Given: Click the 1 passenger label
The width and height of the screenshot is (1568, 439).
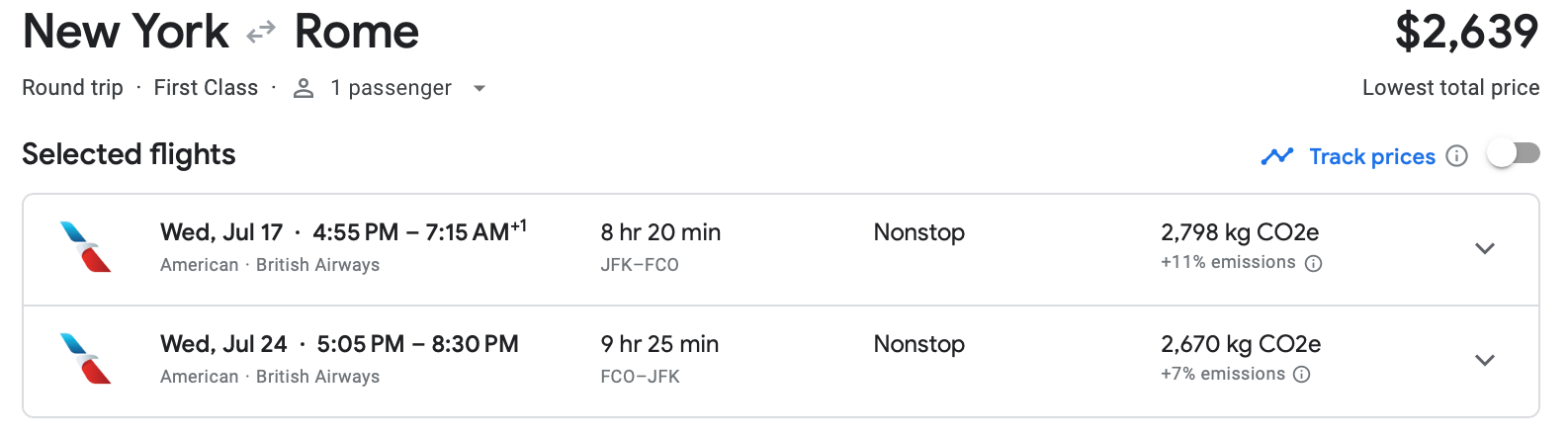Looking at the screenshot, I should (x=391, y=88).
